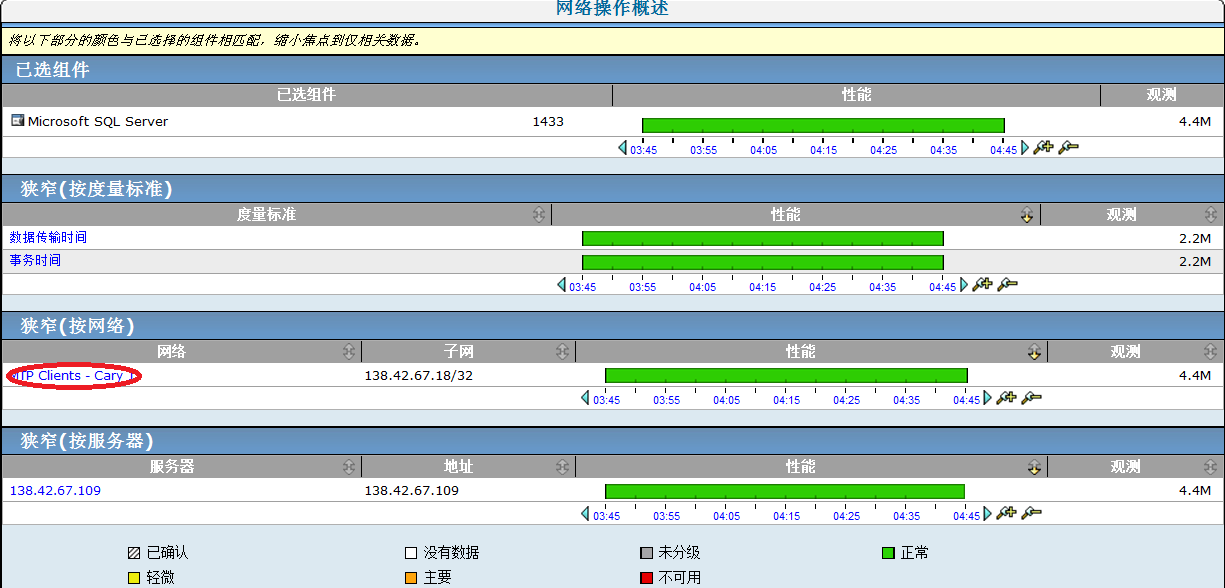The image size is (1225, 588).
Task: Zoom in the metrics section timeline
Action: point(982,285)
